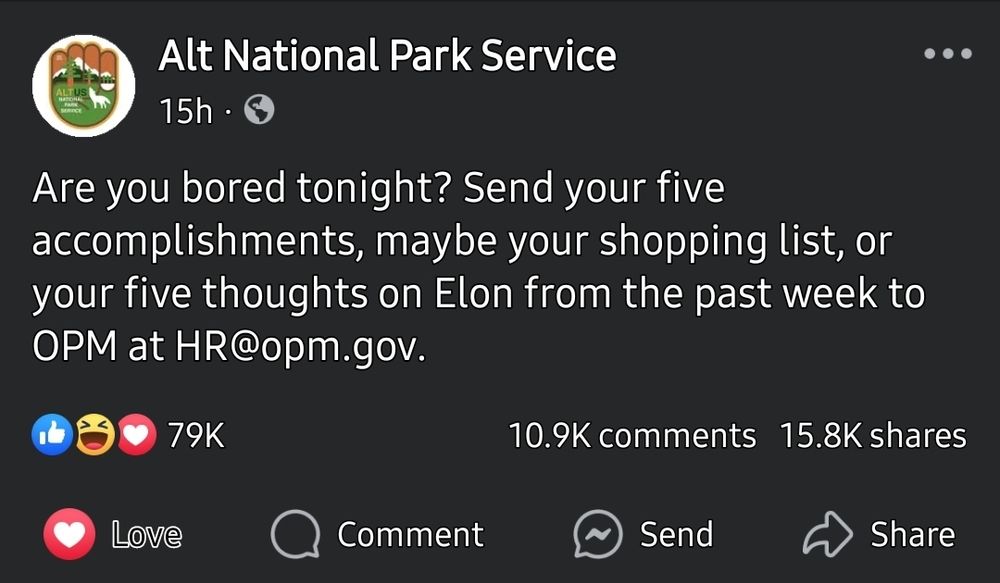The height and width of the screenshot is (583, 1000).
Task: Select the Share label
Action: pyautogui.click(x=913, y=534)
